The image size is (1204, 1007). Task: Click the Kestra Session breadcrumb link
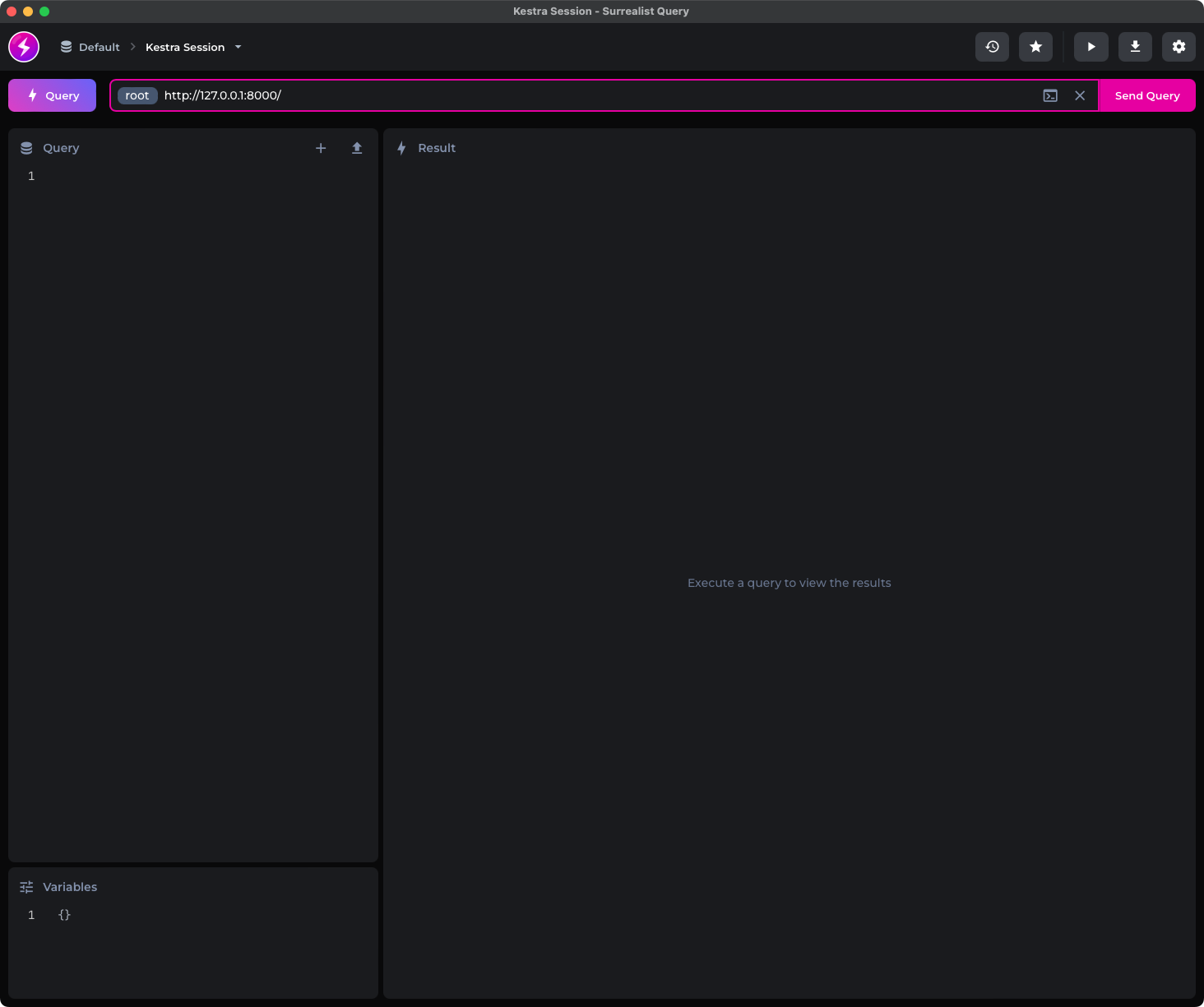[185, 47]
